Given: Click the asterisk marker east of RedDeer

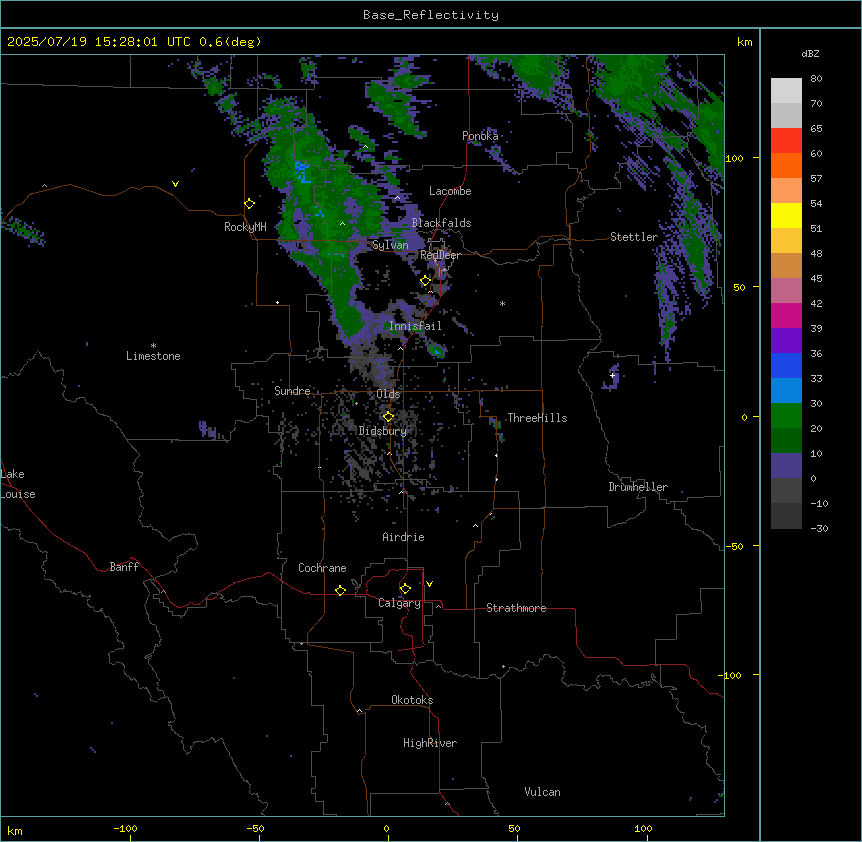Looking at the screenshot, I should coord(502,303).
